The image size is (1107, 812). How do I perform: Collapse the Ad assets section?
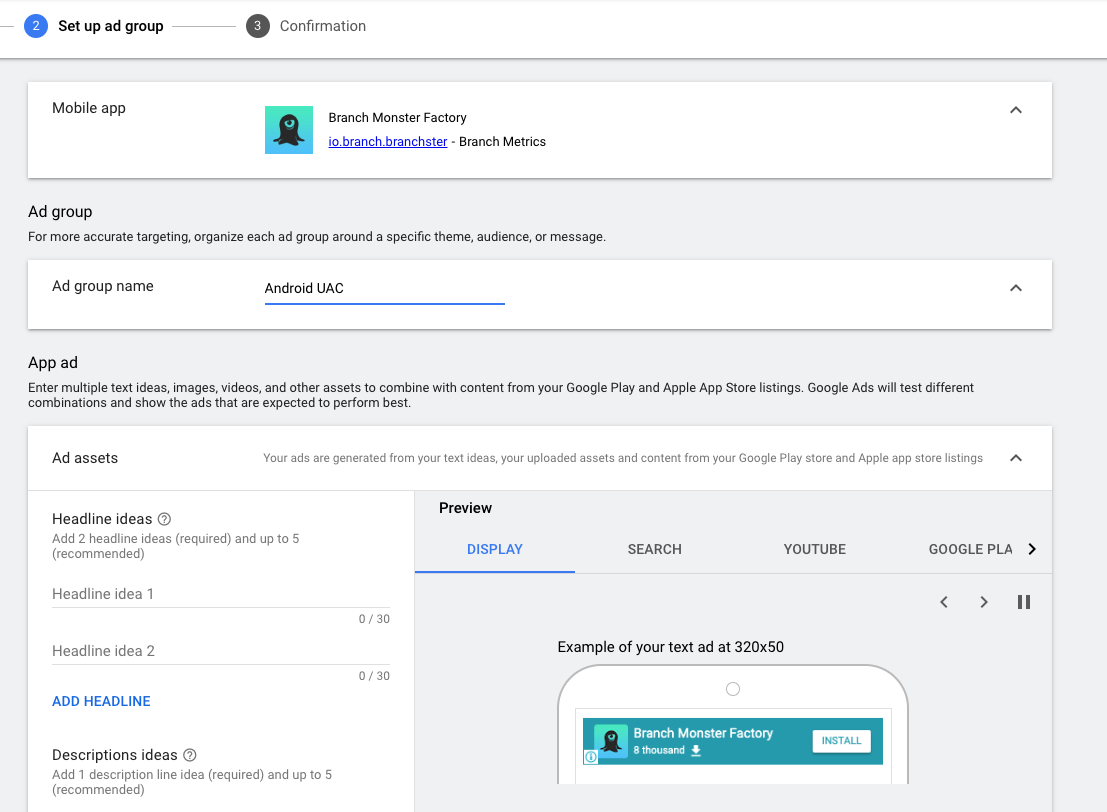pos(1016,458)
